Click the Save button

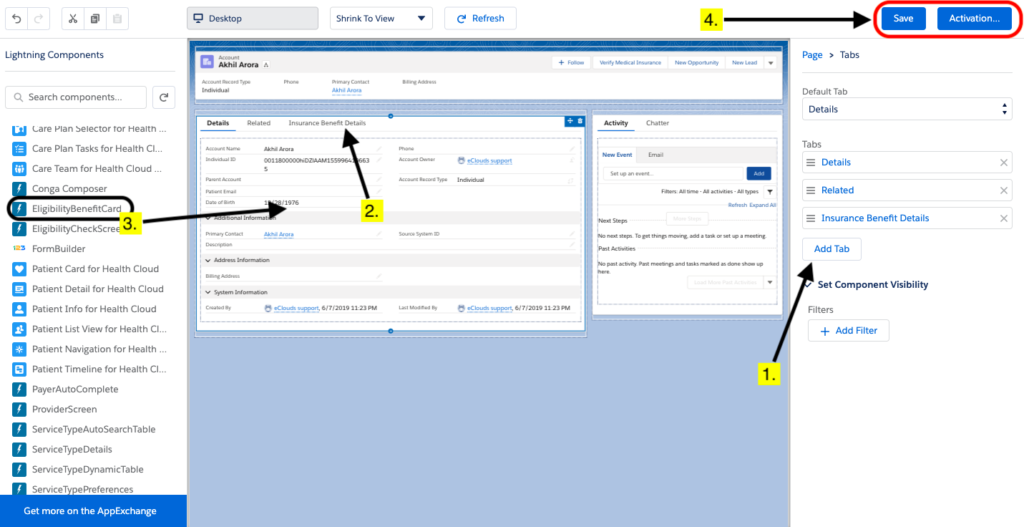[903, 19]
